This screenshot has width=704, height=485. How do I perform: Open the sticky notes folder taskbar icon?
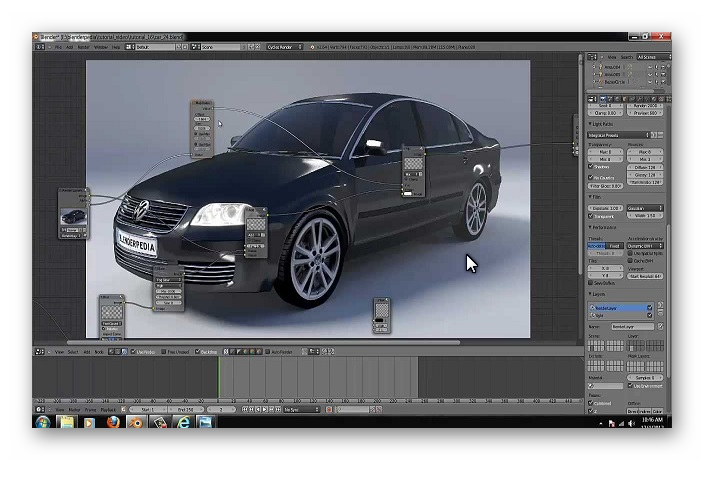click(x=66, y=422)
